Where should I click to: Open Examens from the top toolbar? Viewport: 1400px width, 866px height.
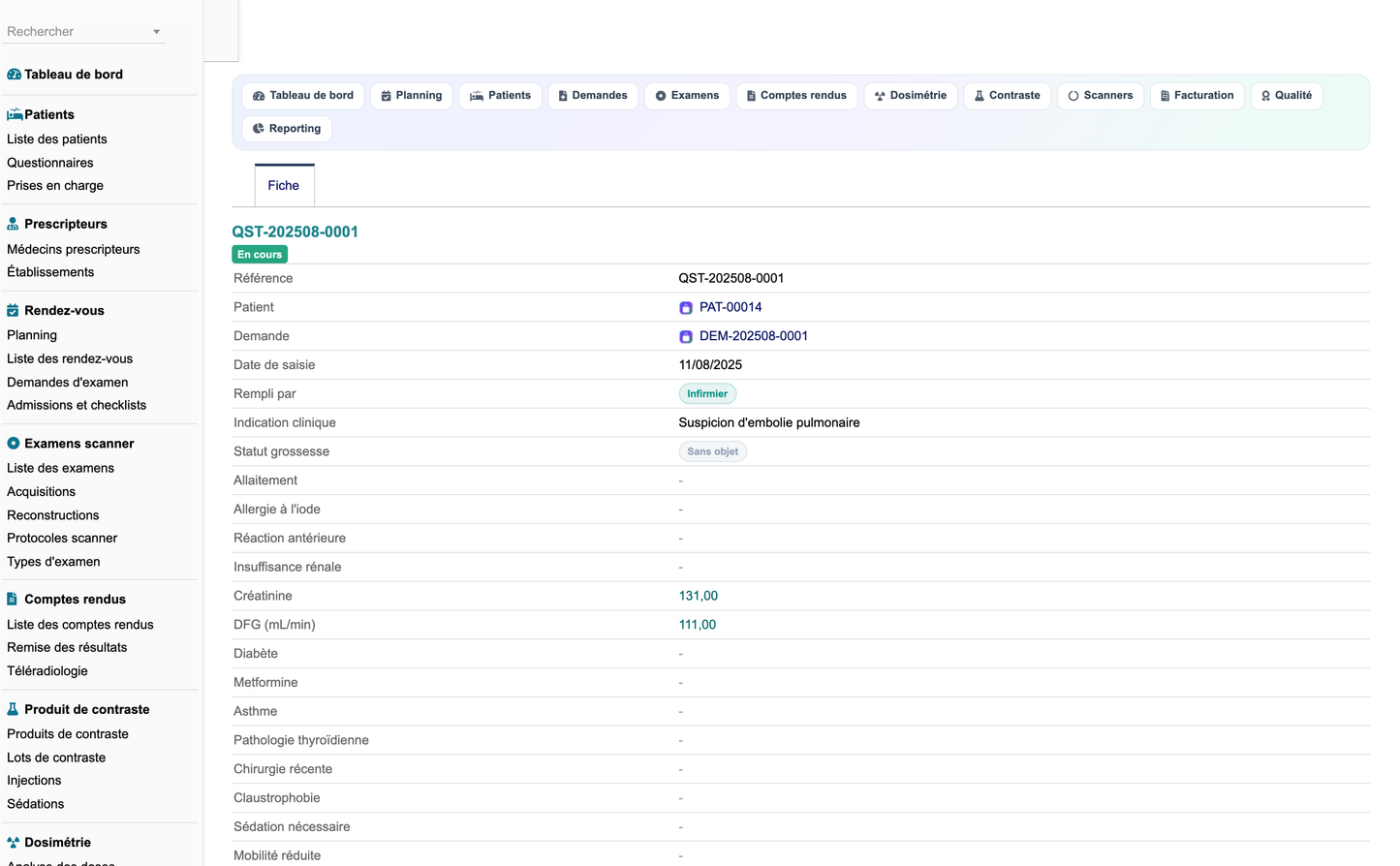point(687,96)
